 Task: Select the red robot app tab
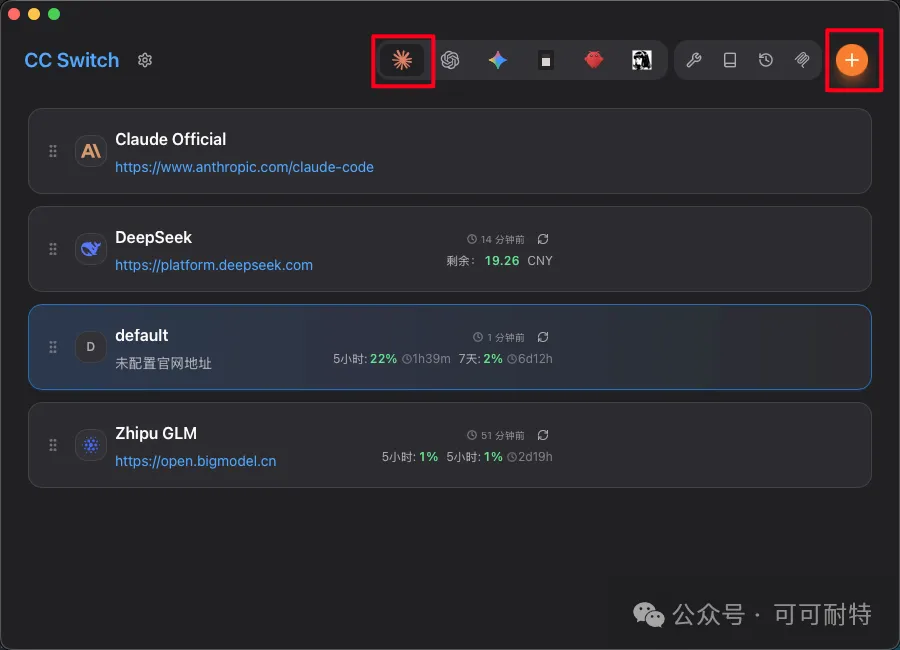point(594,60)
